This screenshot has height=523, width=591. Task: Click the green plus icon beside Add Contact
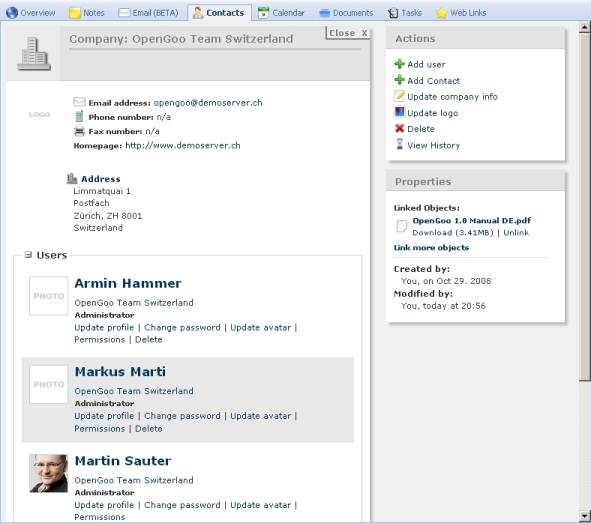pyautogui.click(x=399, y=80)
